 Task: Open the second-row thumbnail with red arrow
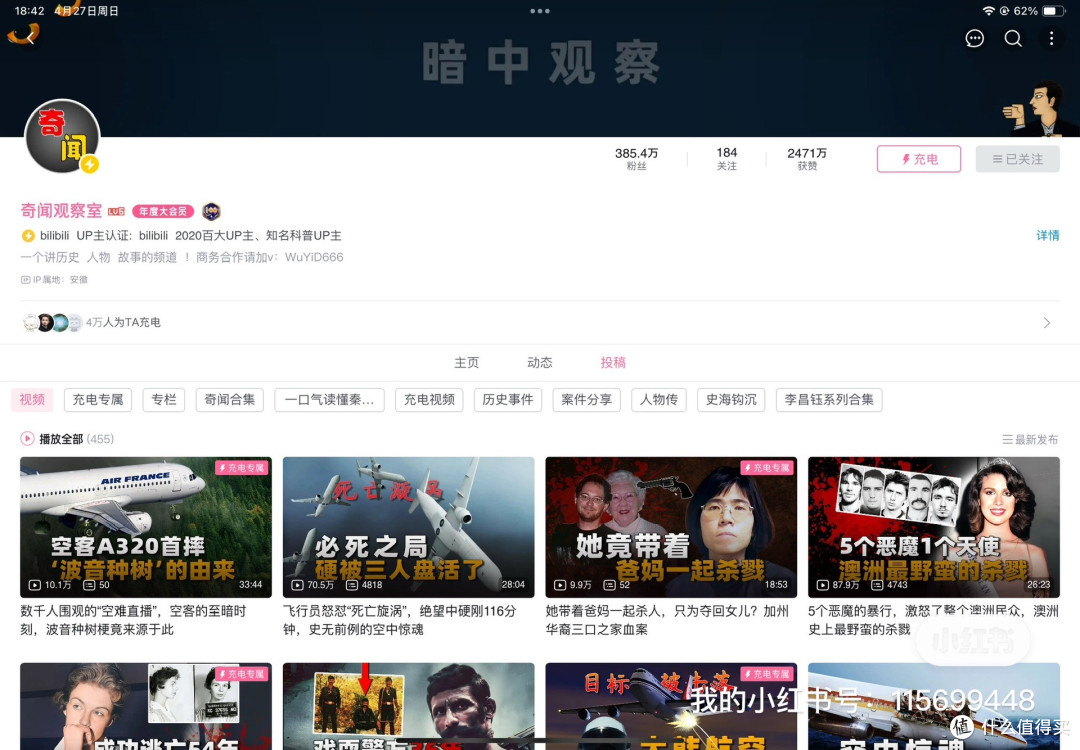(x=408, y=706)
